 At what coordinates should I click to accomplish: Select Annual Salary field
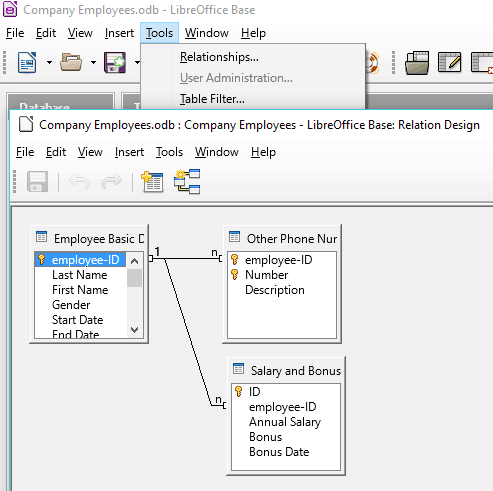point(286,422)
